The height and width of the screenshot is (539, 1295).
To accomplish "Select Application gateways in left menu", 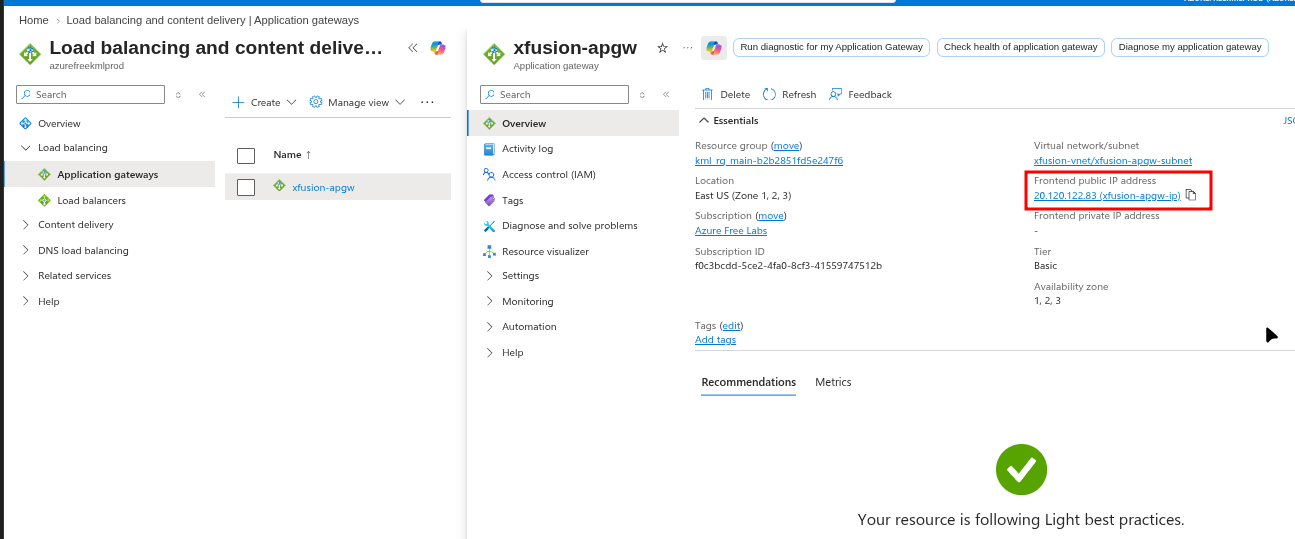I will [x=110, y=174].
